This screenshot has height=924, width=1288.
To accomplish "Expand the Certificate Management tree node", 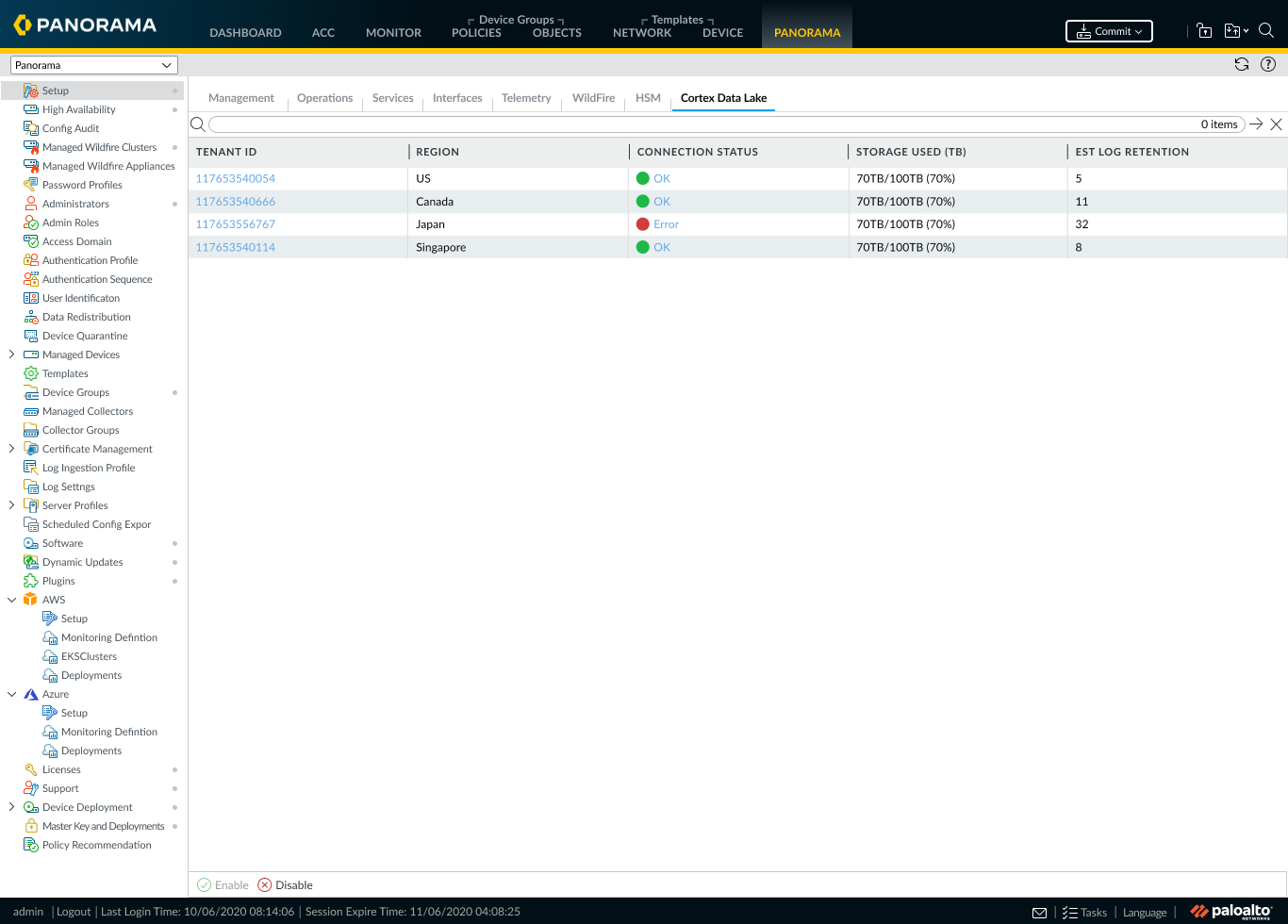I will pyautogui.click(x=11, y=449).
